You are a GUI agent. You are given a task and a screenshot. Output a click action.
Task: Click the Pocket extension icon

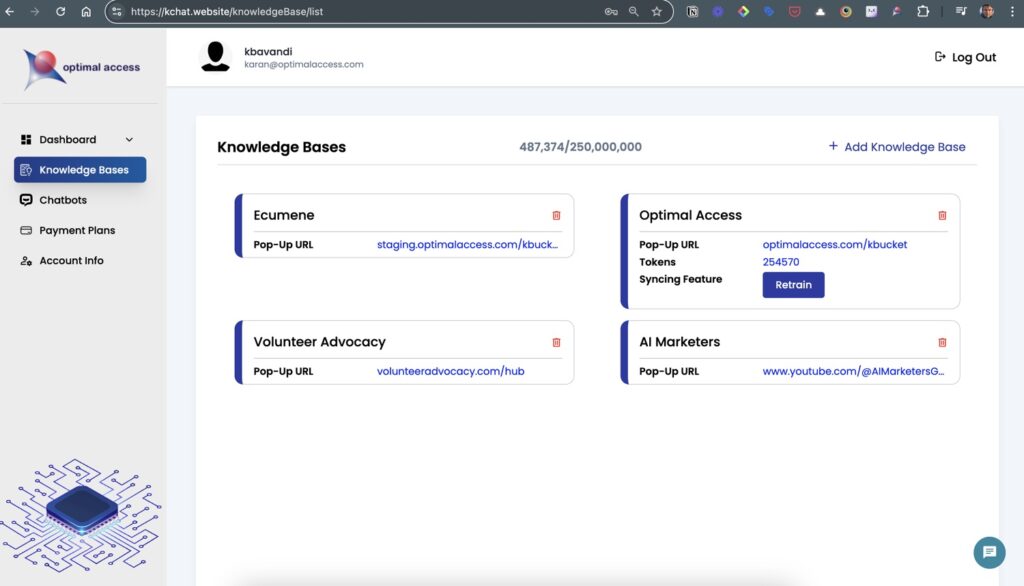(794, 11)
